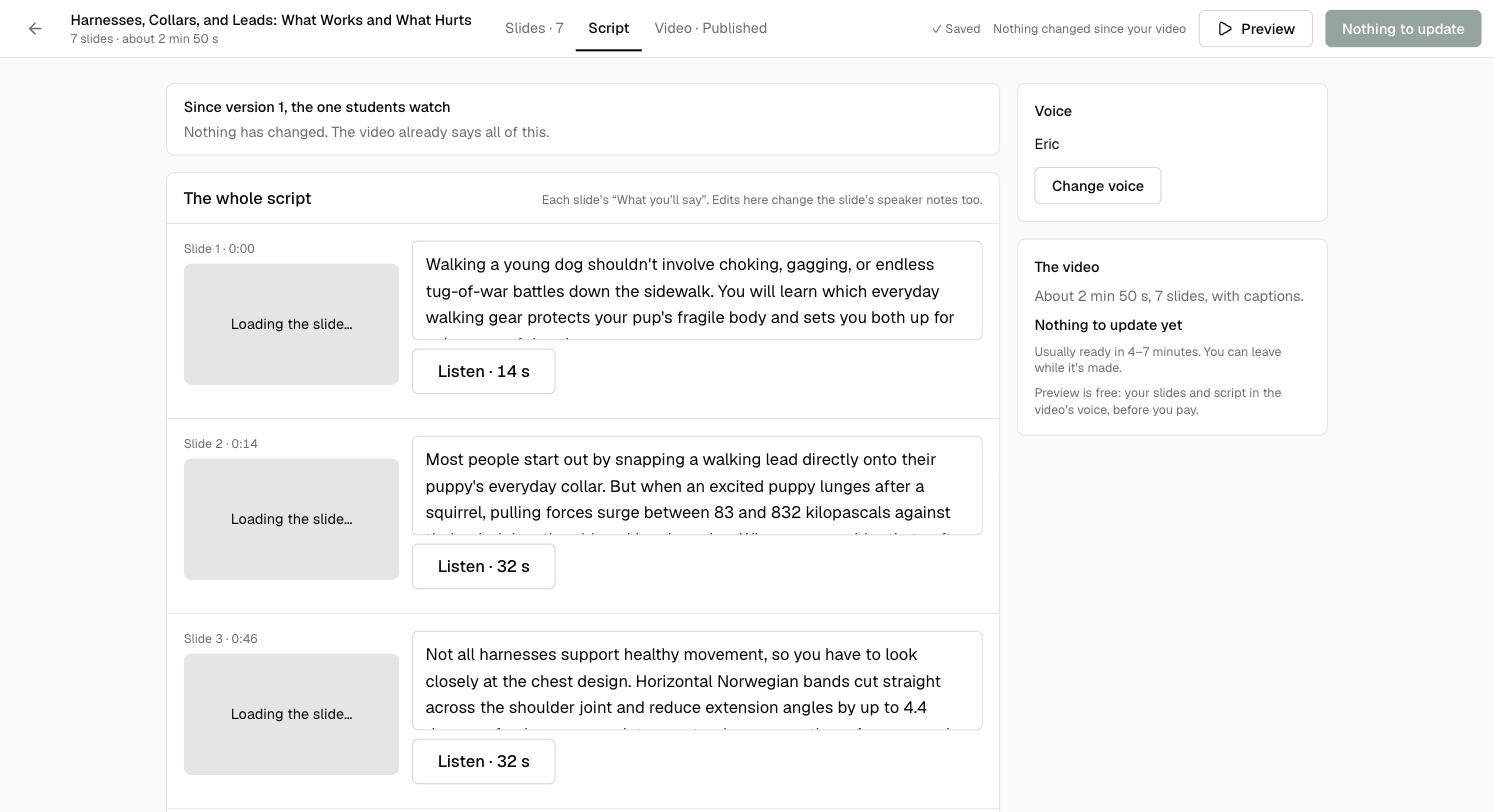Click the 'Slide 3 · 0:46' label
Viewport: 1494px width, 812px height.
pos(221,639)
